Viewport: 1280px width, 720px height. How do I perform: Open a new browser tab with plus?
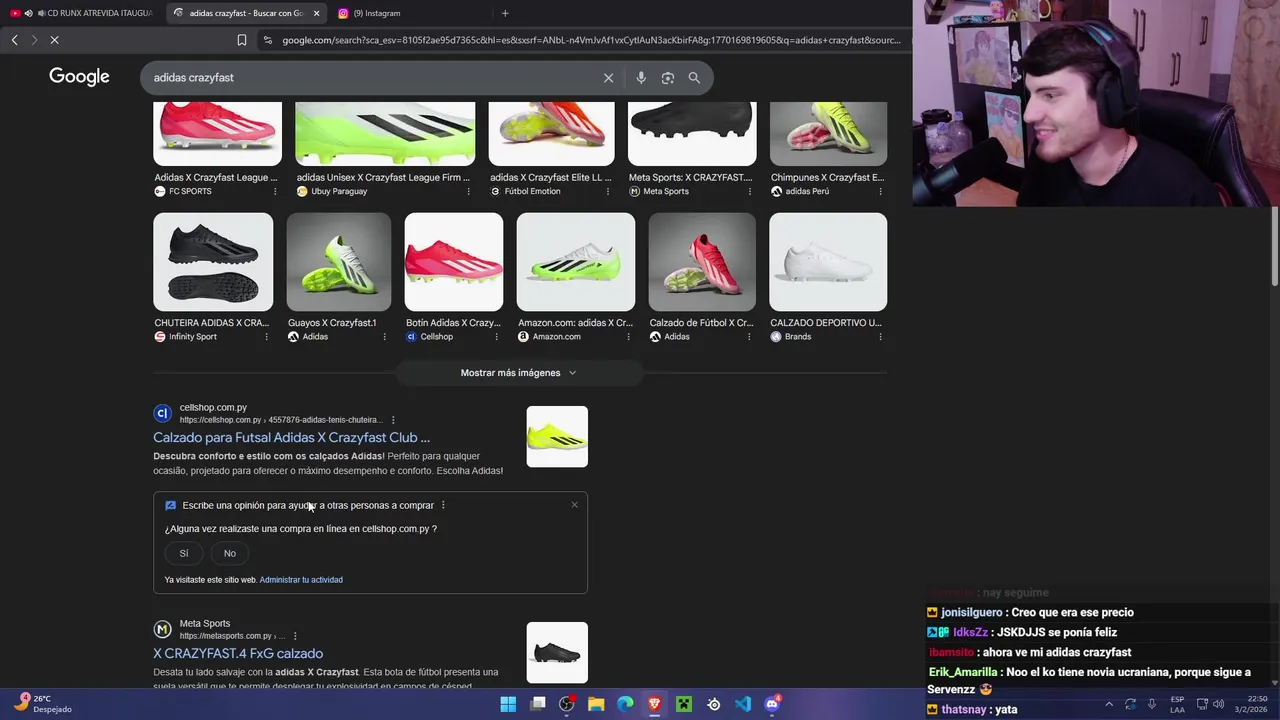click(505, 13)
